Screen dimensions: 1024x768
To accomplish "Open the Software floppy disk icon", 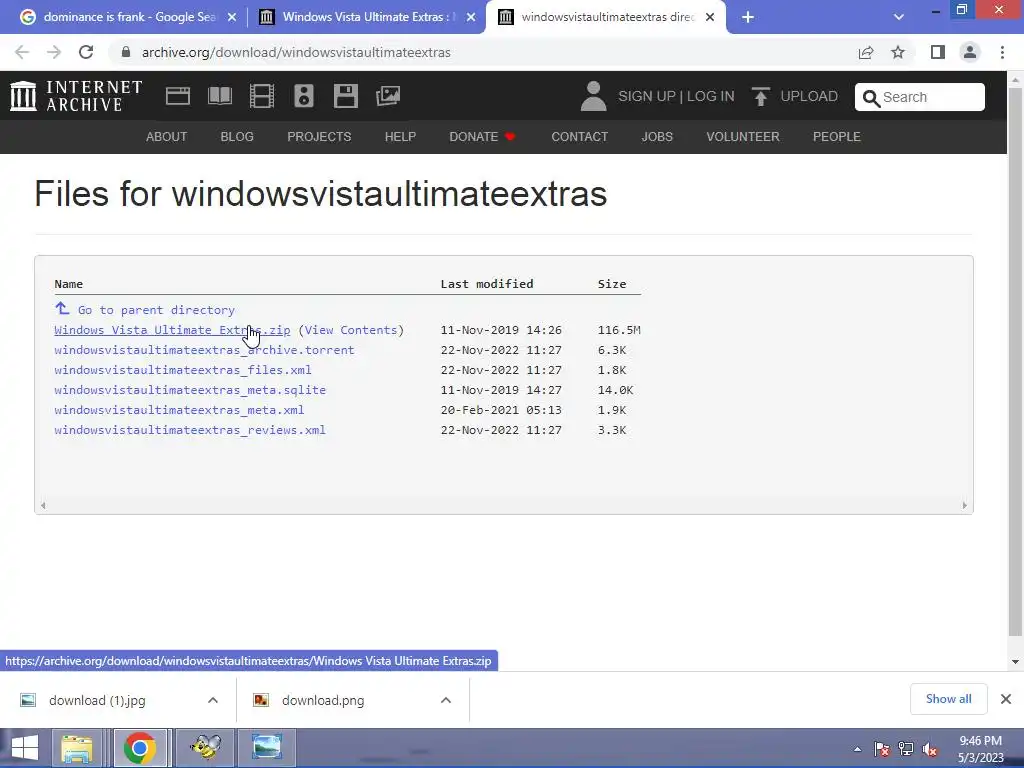I will pyautogui.click(x=345, y=96).
